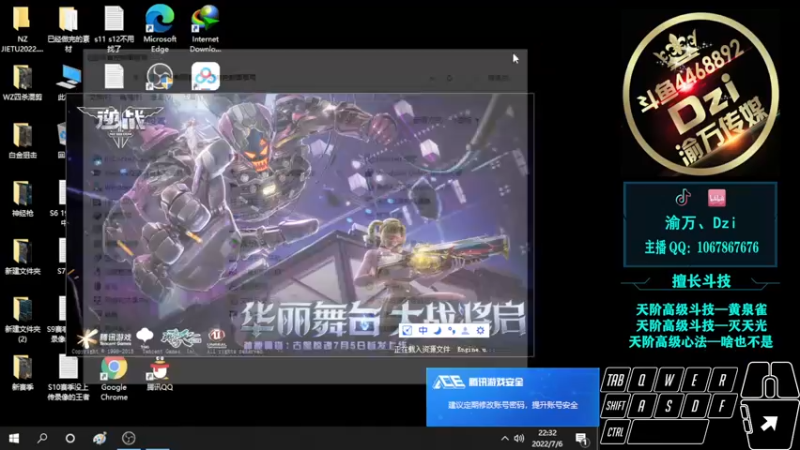Select the S10赛季没上传录像的王者 file

(x=68, y=378)
